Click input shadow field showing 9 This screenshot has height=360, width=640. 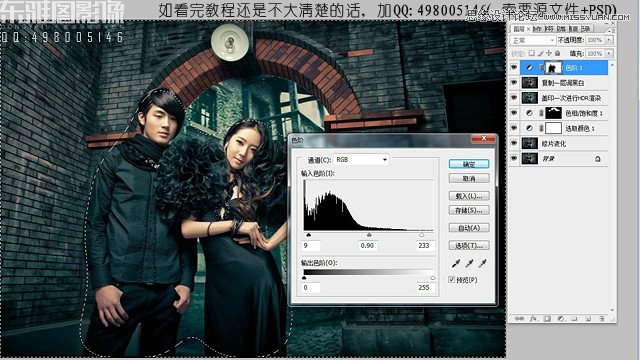(x=311, y=245)
